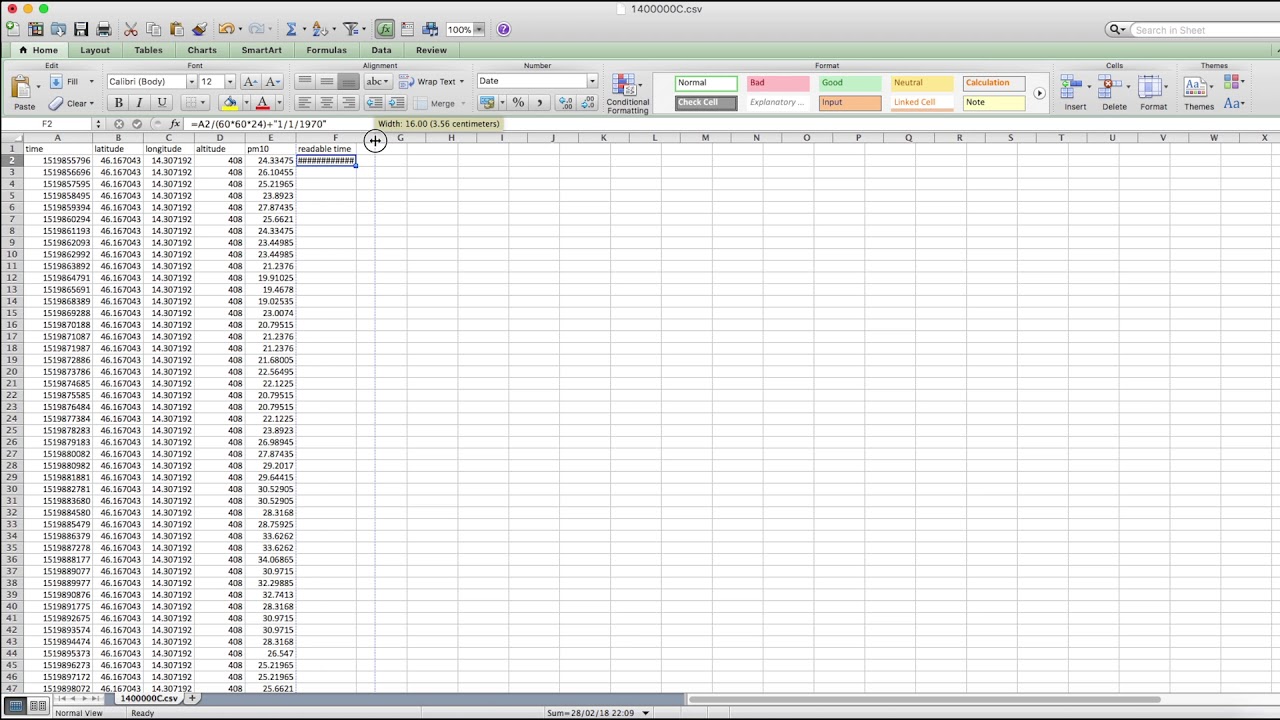Cancel formula entry with the X icon
Screen dimensions: 1280x720
click(119, 124)
